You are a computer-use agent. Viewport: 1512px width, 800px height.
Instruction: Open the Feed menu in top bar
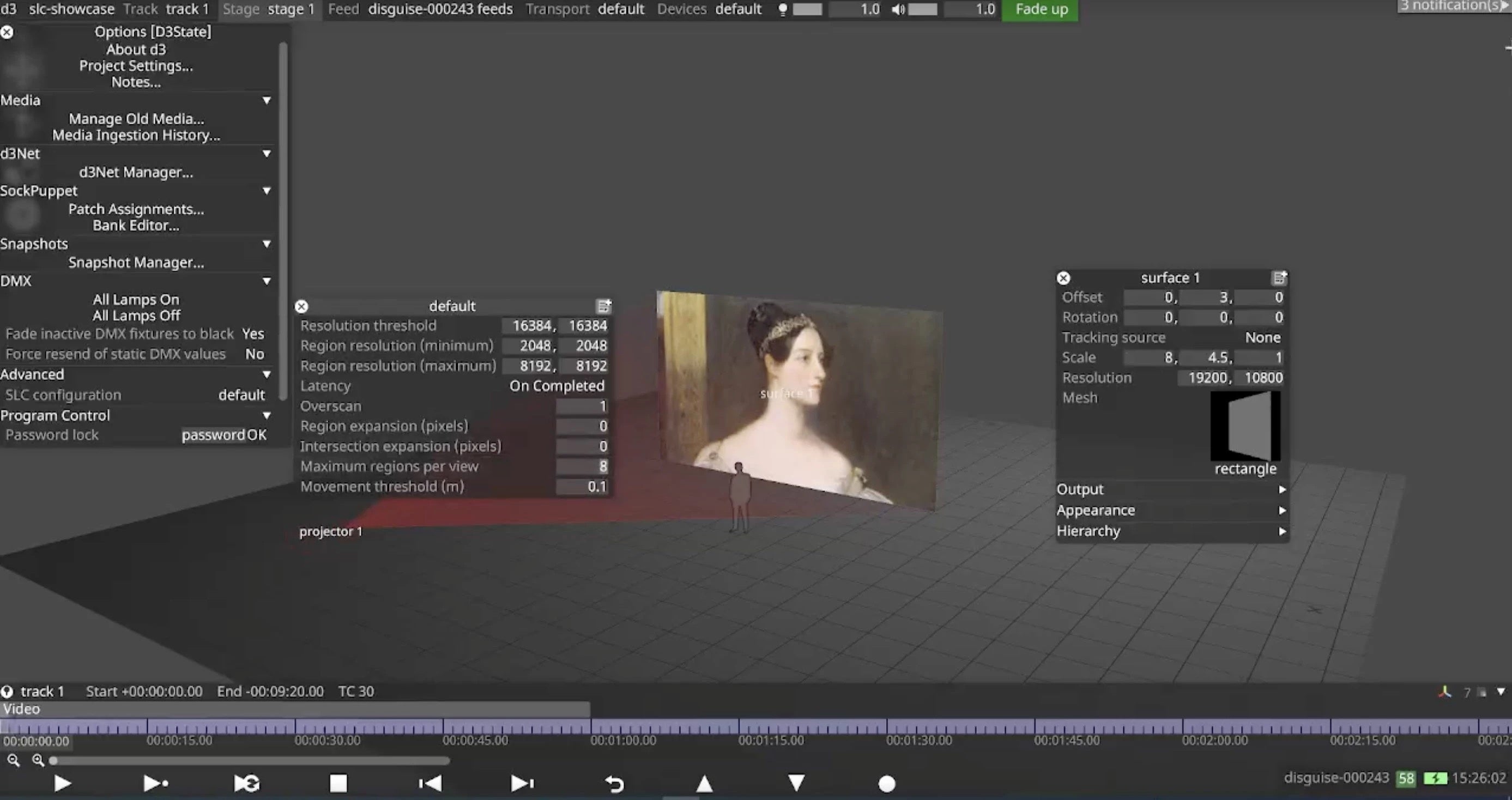pos(343,9)
